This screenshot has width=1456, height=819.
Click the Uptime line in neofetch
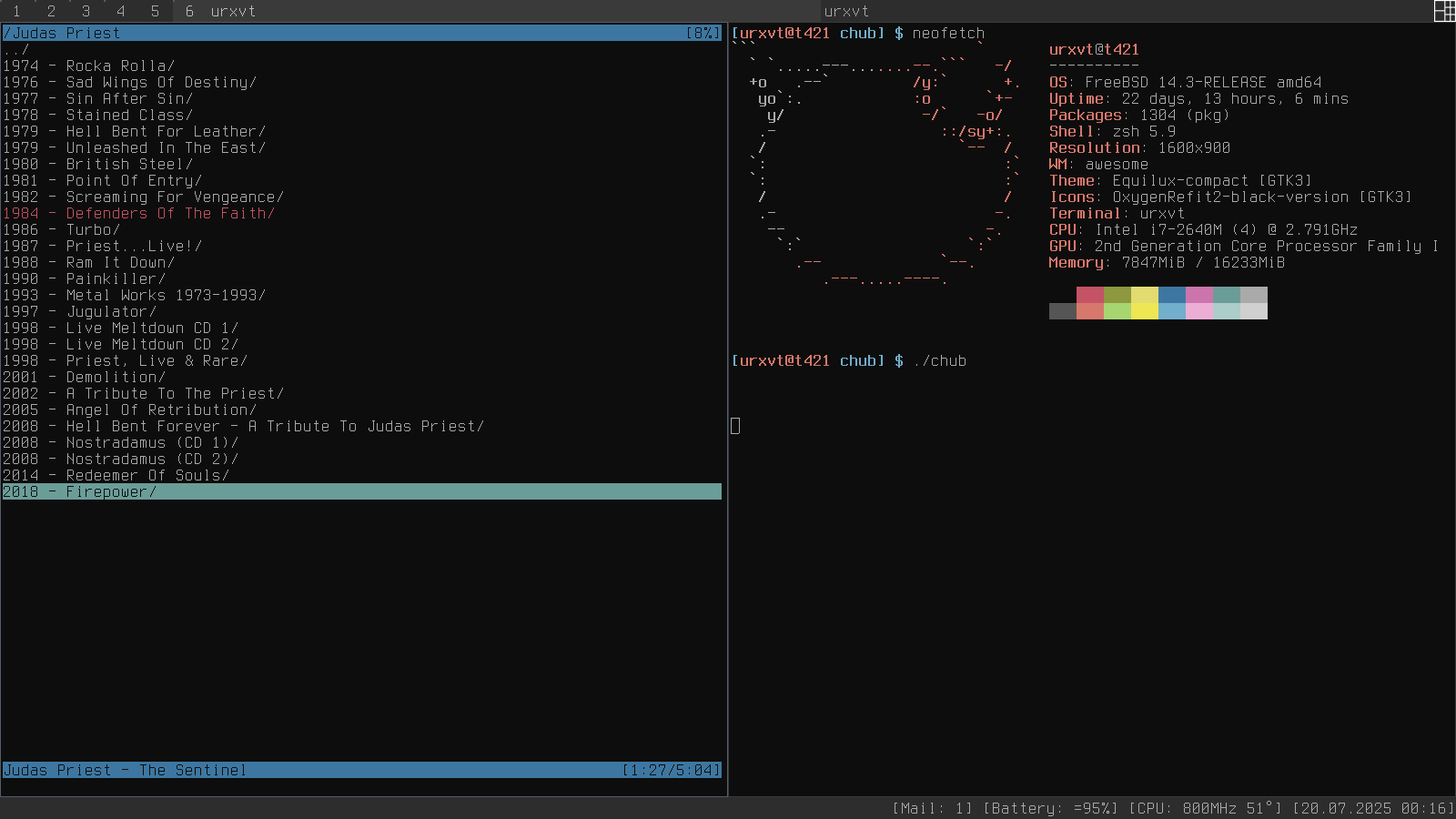(x=1198, y=98)
